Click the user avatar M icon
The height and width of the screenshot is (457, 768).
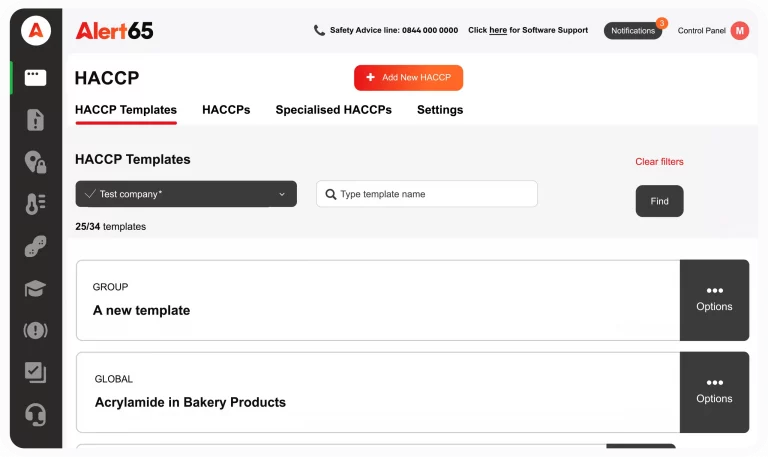(740, 31)
